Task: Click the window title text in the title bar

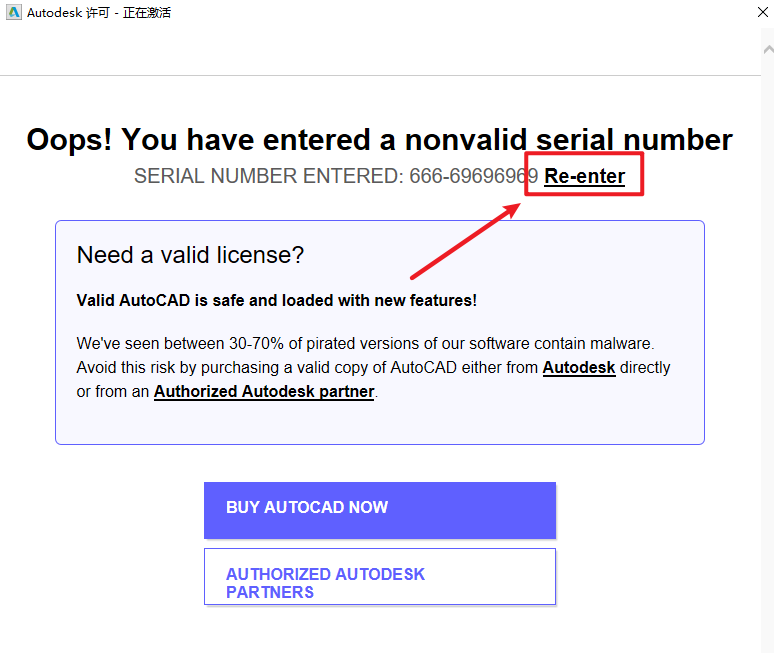Action: (x=99, y=13)
